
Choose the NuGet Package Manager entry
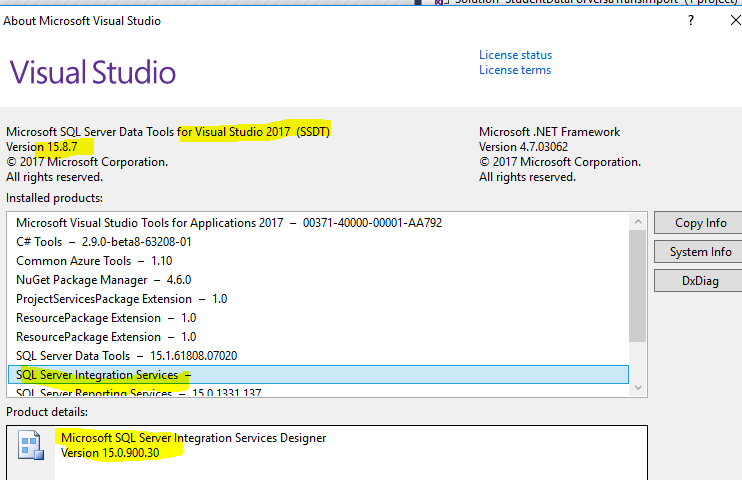(103, 280)
